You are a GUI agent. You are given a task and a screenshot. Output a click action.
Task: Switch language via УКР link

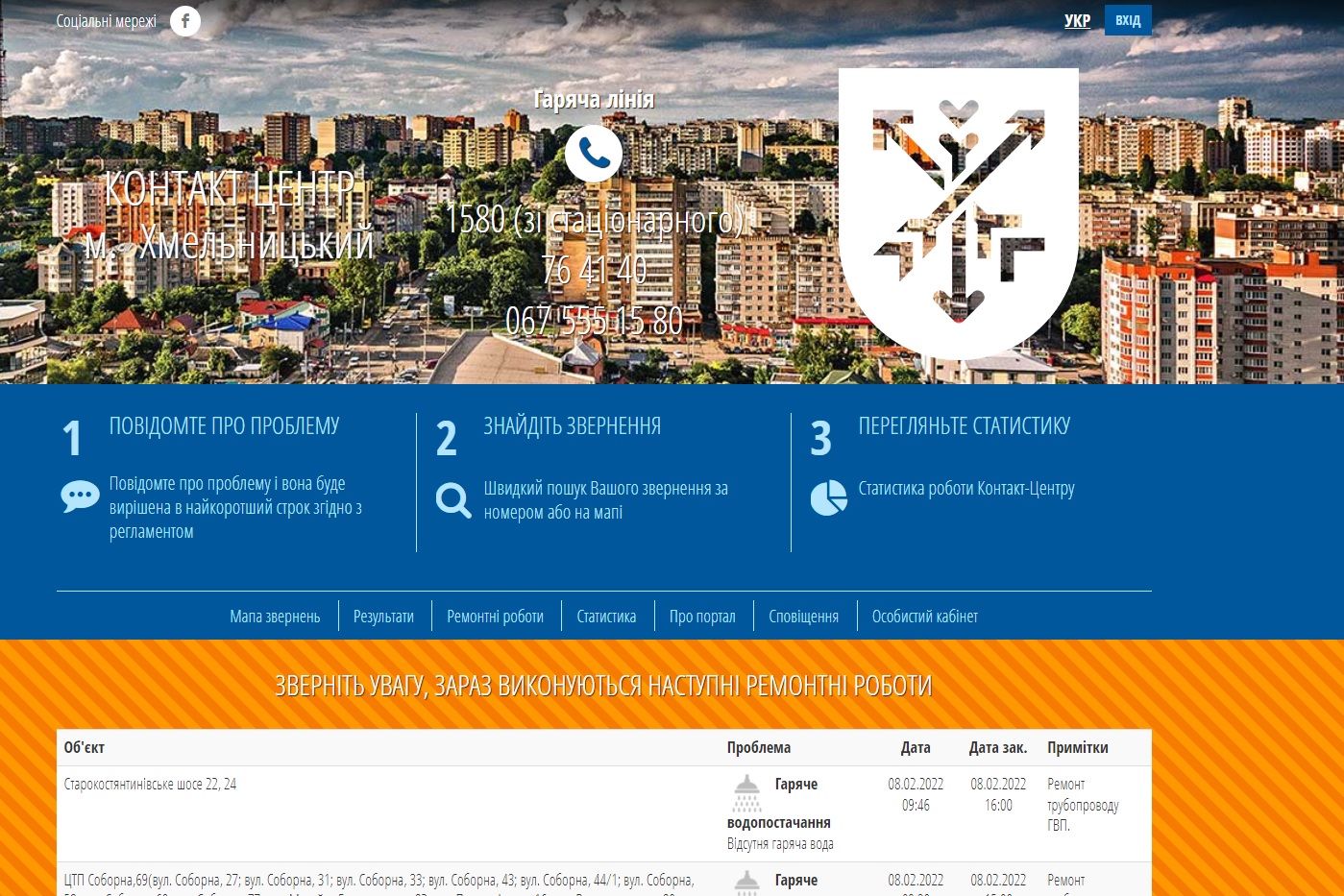pyautogui.click(x=1077, y=20)
